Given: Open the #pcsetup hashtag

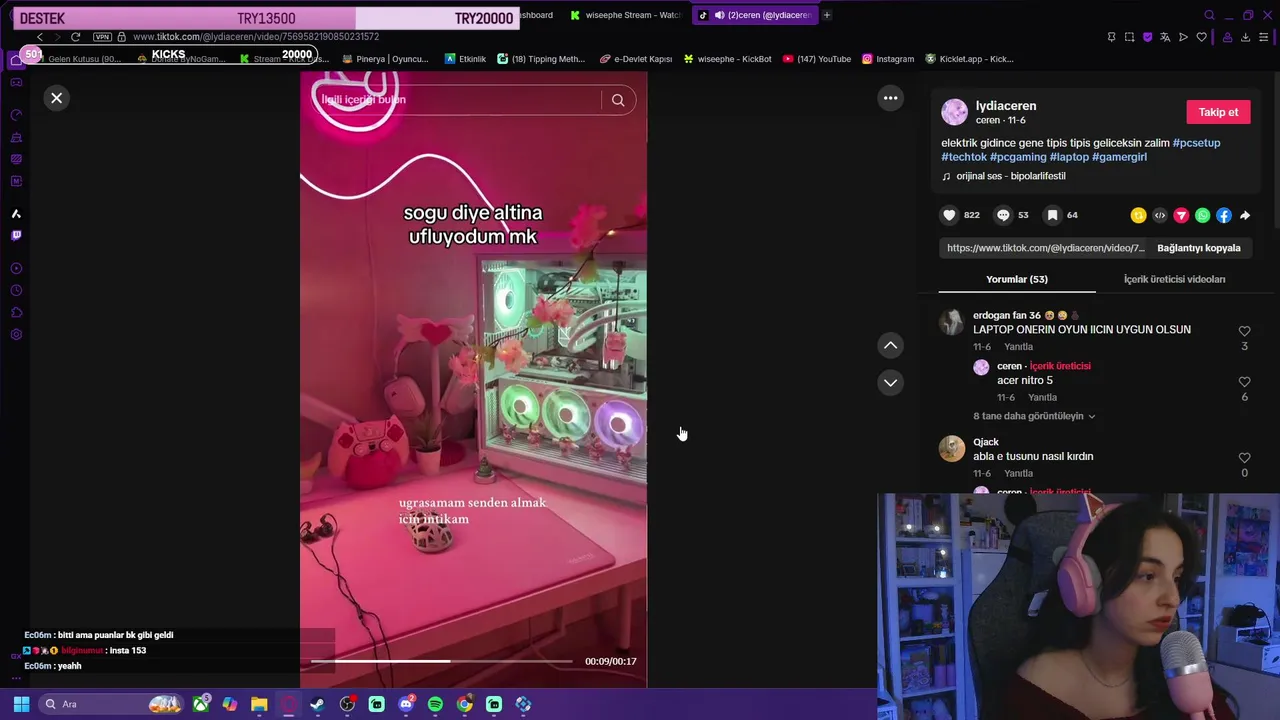Looking at the screenshot, I should 1196,143.
